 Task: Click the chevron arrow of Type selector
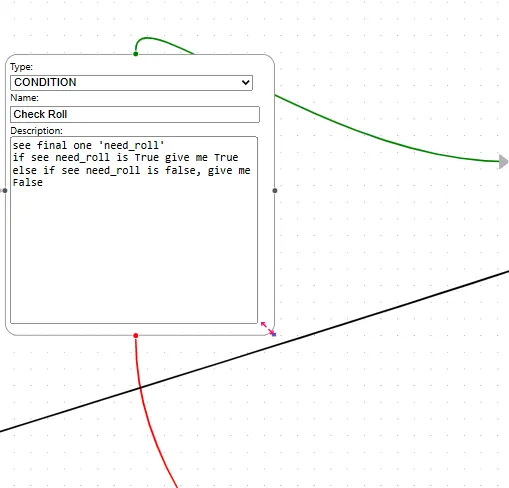(246, 82)
